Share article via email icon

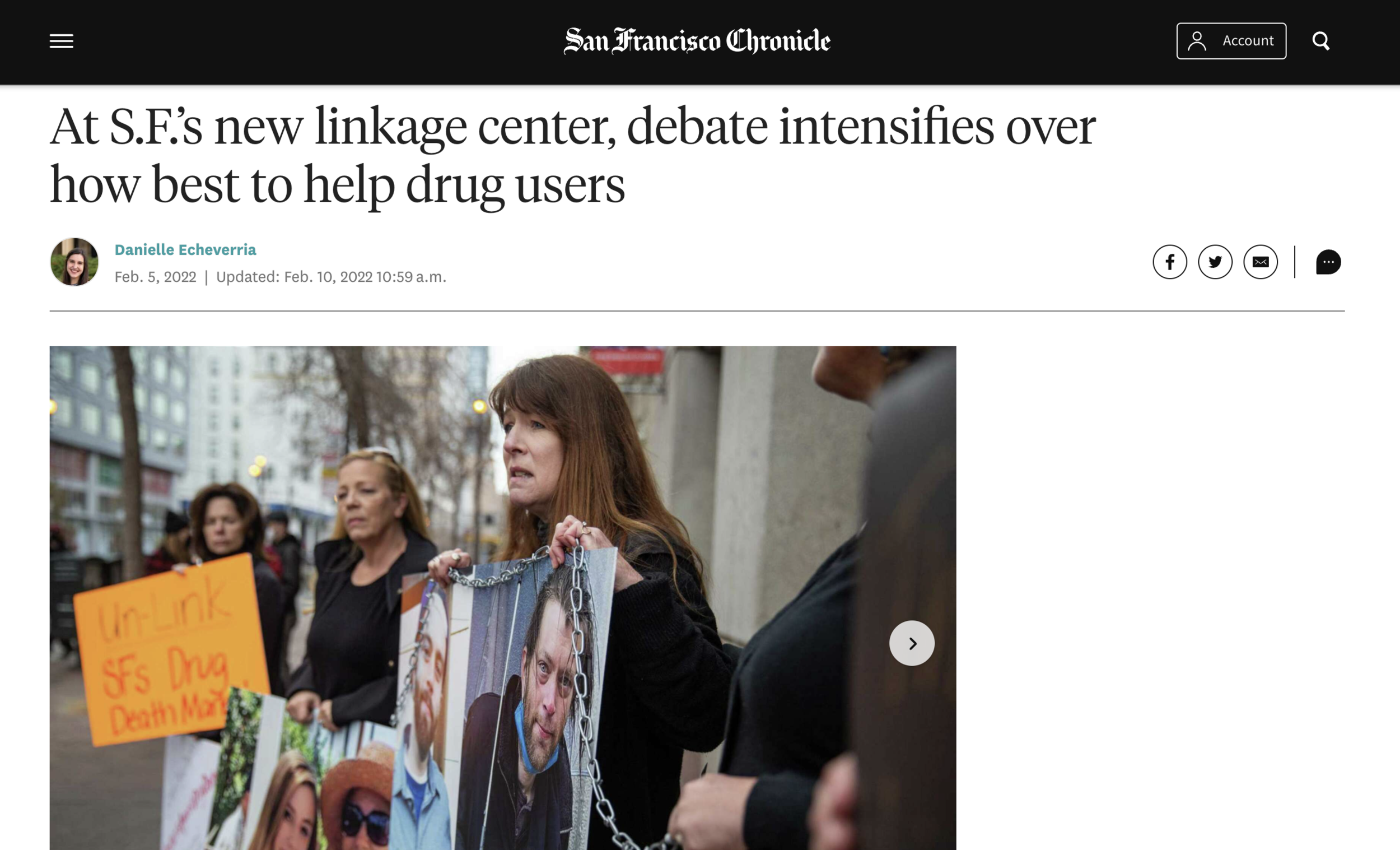pyautogui.click(x=1261, y=262)
